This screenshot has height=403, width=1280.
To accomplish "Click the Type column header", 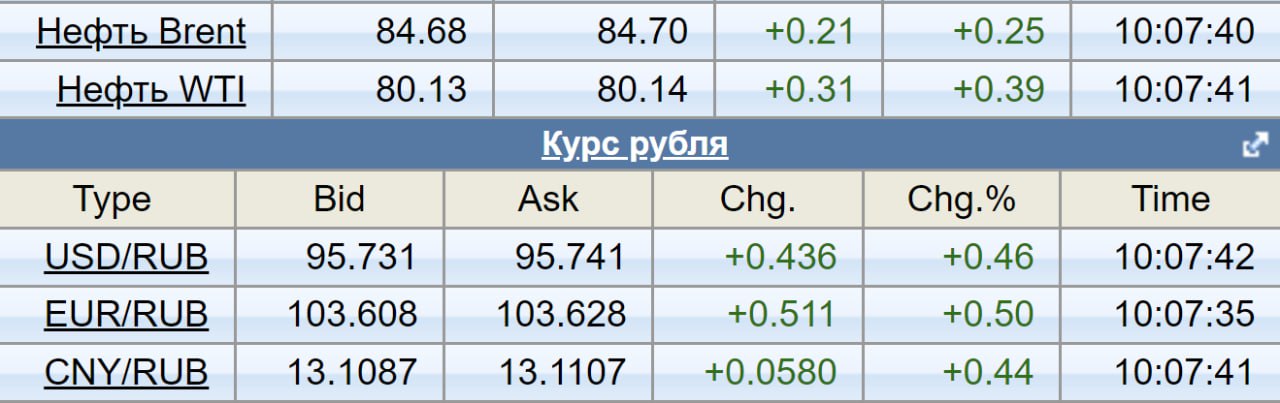I will click(111, 199).
